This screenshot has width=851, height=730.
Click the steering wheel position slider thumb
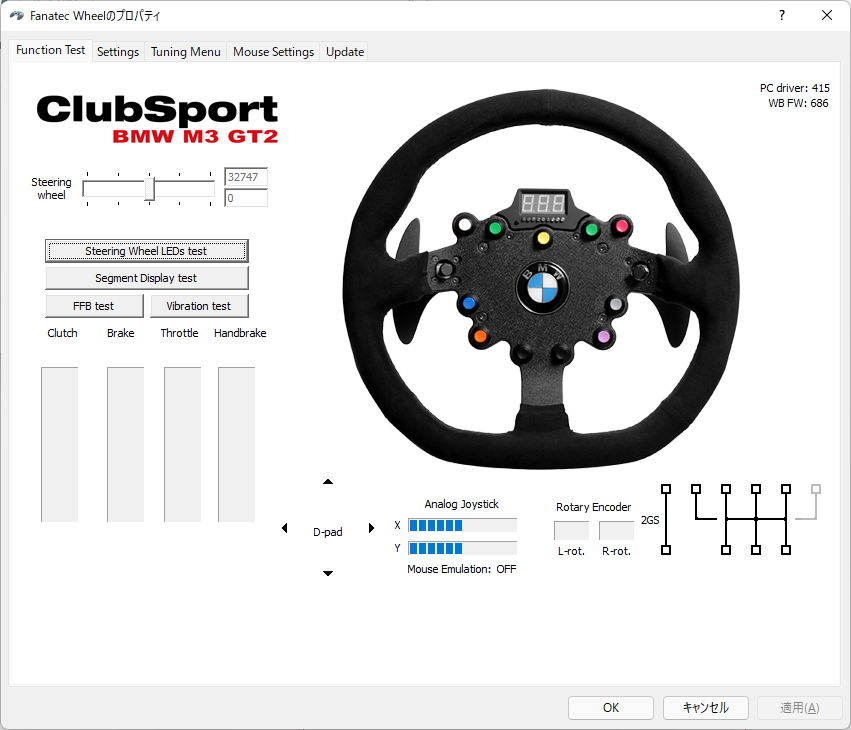tap(149, 188)
